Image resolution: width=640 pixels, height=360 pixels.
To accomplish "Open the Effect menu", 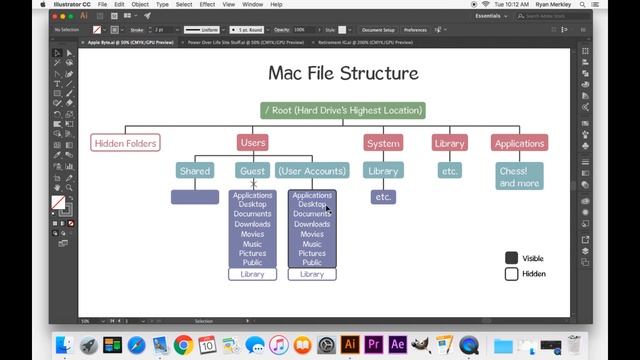I will 207,4.
